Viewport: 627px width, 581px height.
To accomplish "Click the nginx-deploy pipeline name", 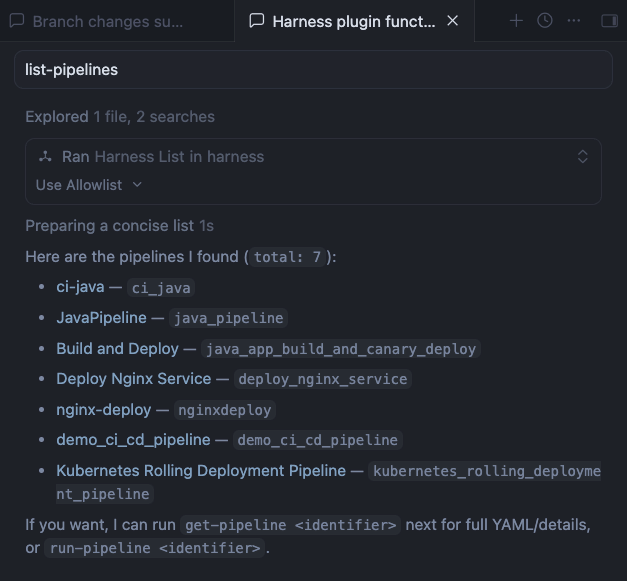I will (104, 410).
